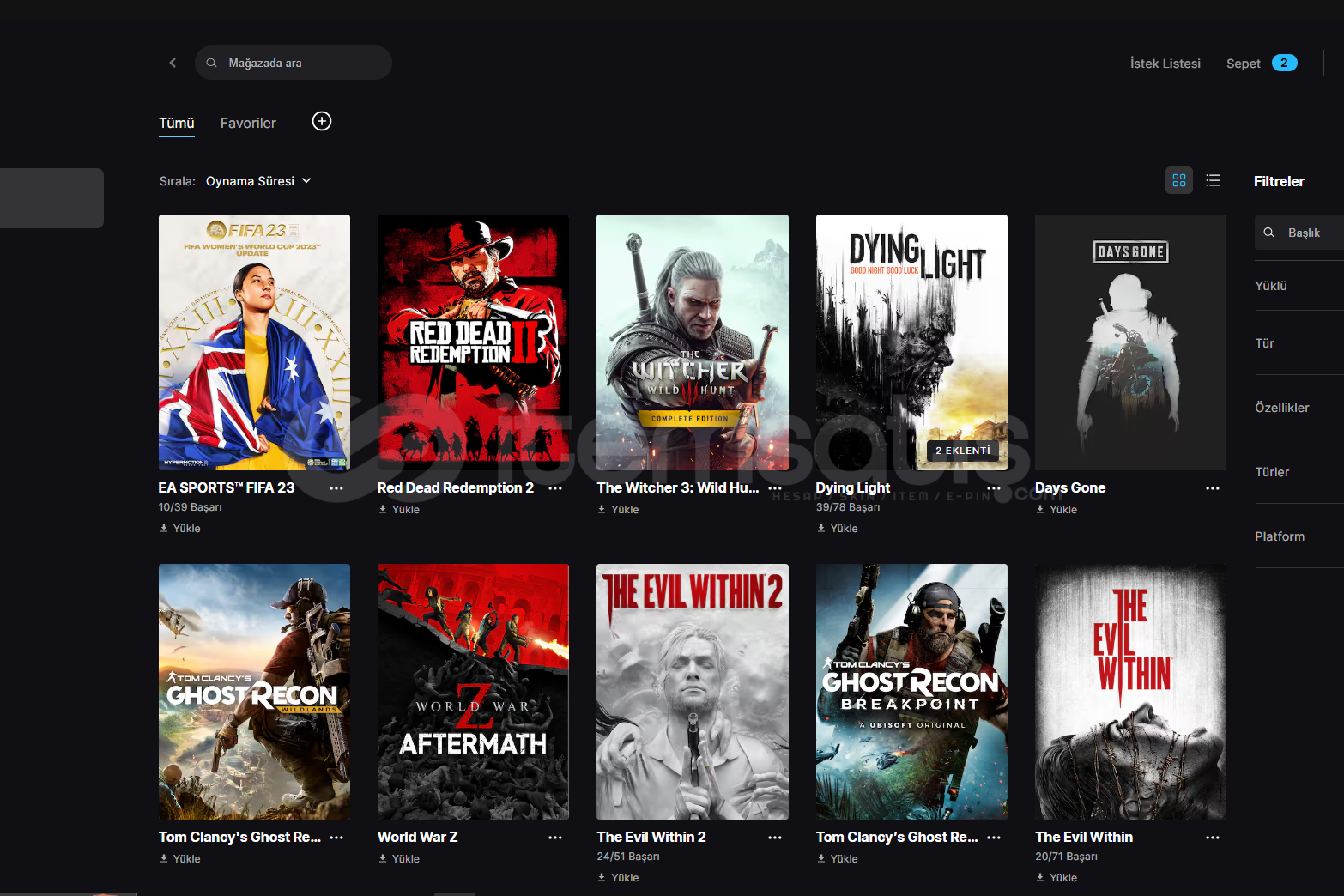This screenshot has width=1344, height=896.
Task: Open İstek Listesi wishlist
Action: pos(1165,64)
